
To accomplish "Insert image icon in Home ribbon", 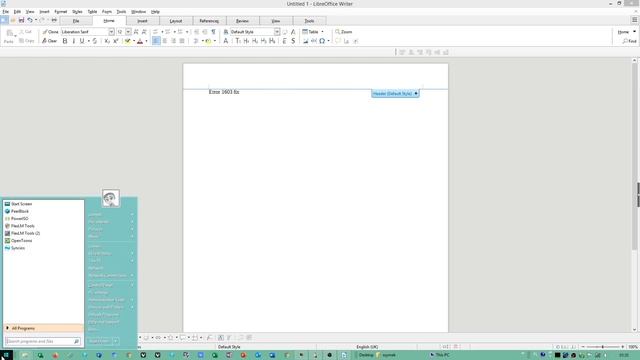I will [x=305, y=41].
